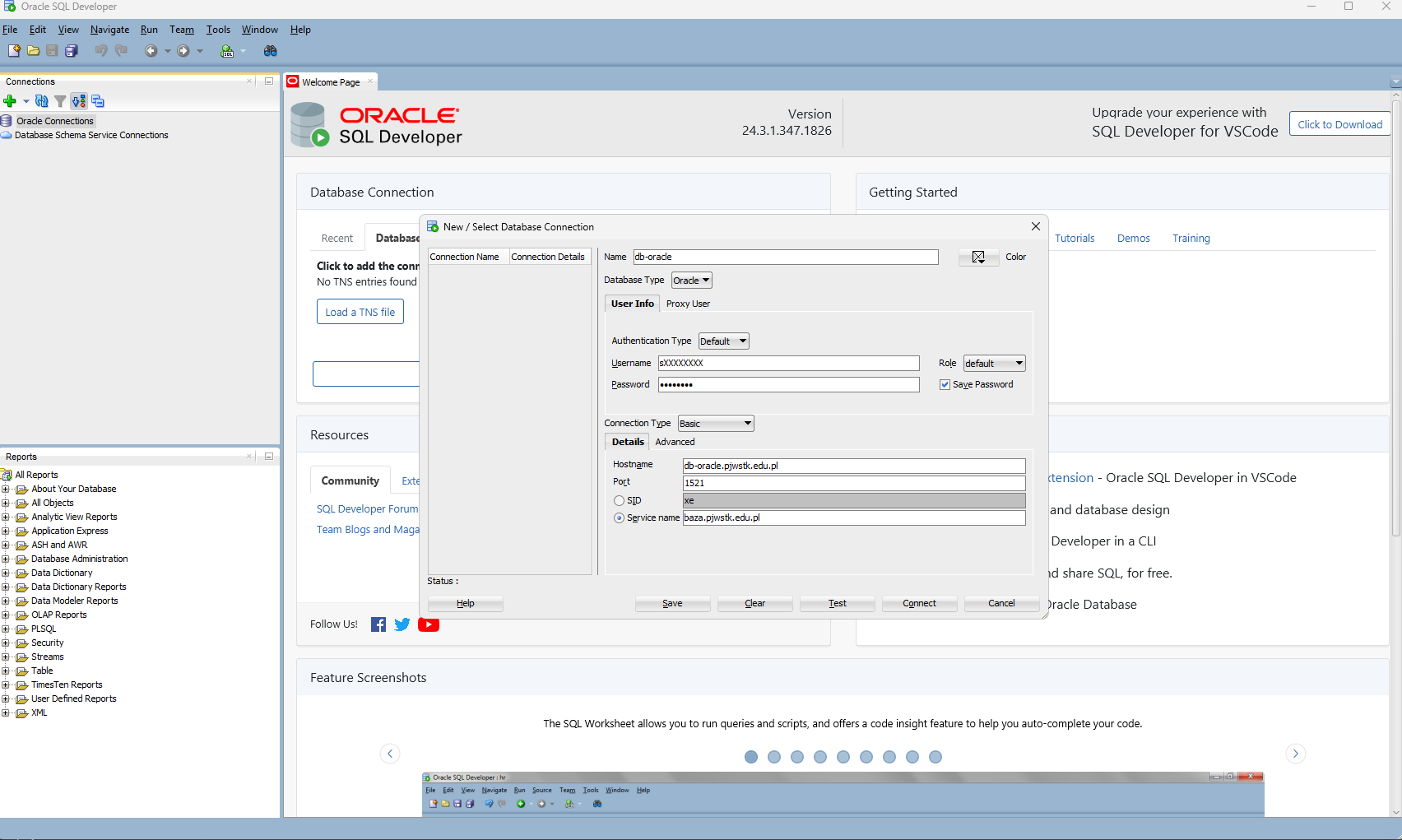The image size is (1402, 840).
Task: Open the Facebook icon under Follow Us
Action: tap(378, 624)
